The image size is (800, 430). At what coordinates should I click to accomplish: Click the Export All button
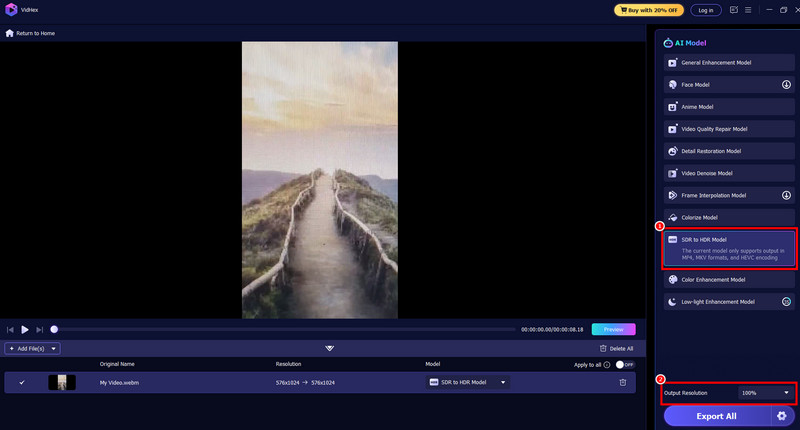coord(717,416)
